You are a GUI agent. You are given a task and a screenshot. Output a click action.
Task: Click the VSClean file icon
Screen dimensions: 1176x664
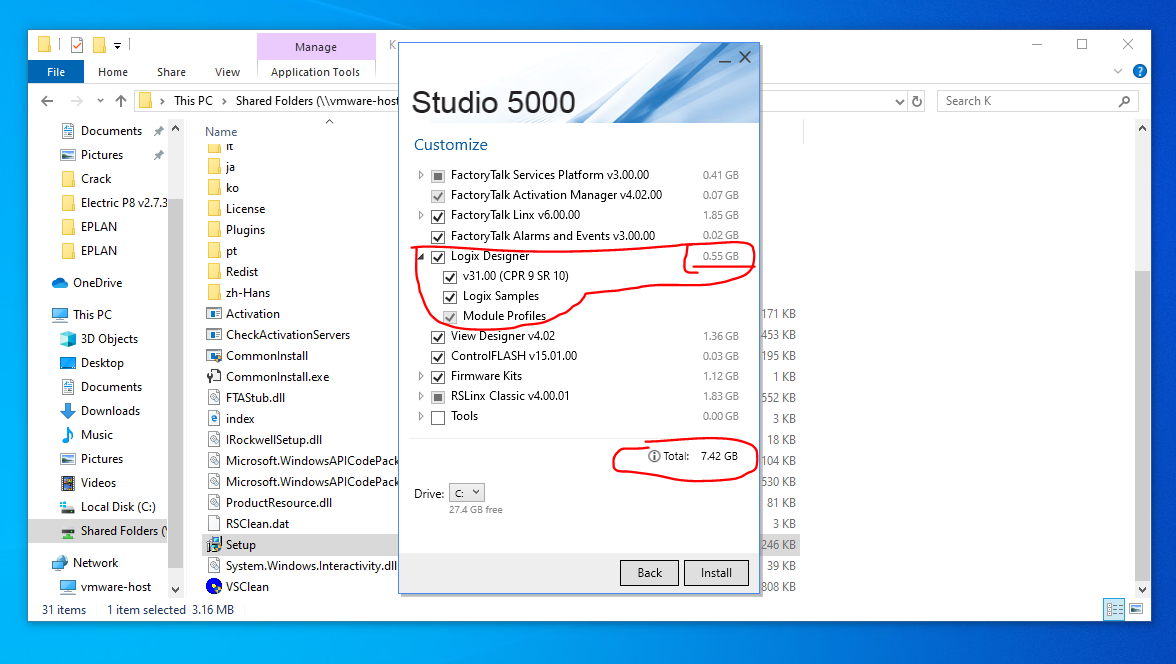pos(214,586)
